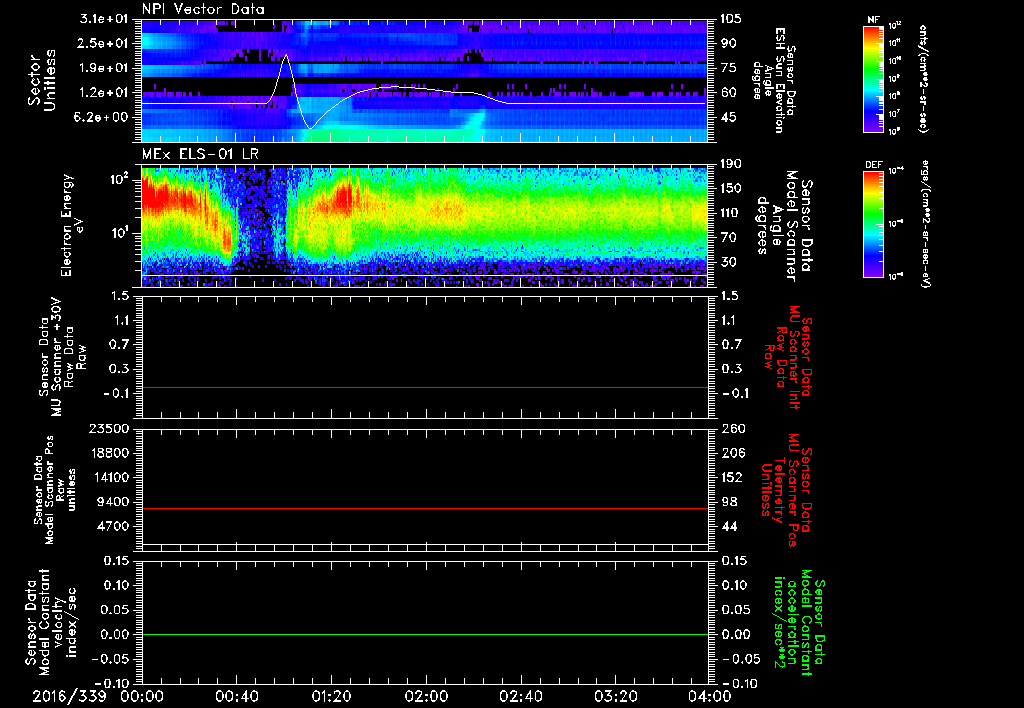
Task: Pick the "1.2e+01" sector tick value
Action: tap(104, 93)
